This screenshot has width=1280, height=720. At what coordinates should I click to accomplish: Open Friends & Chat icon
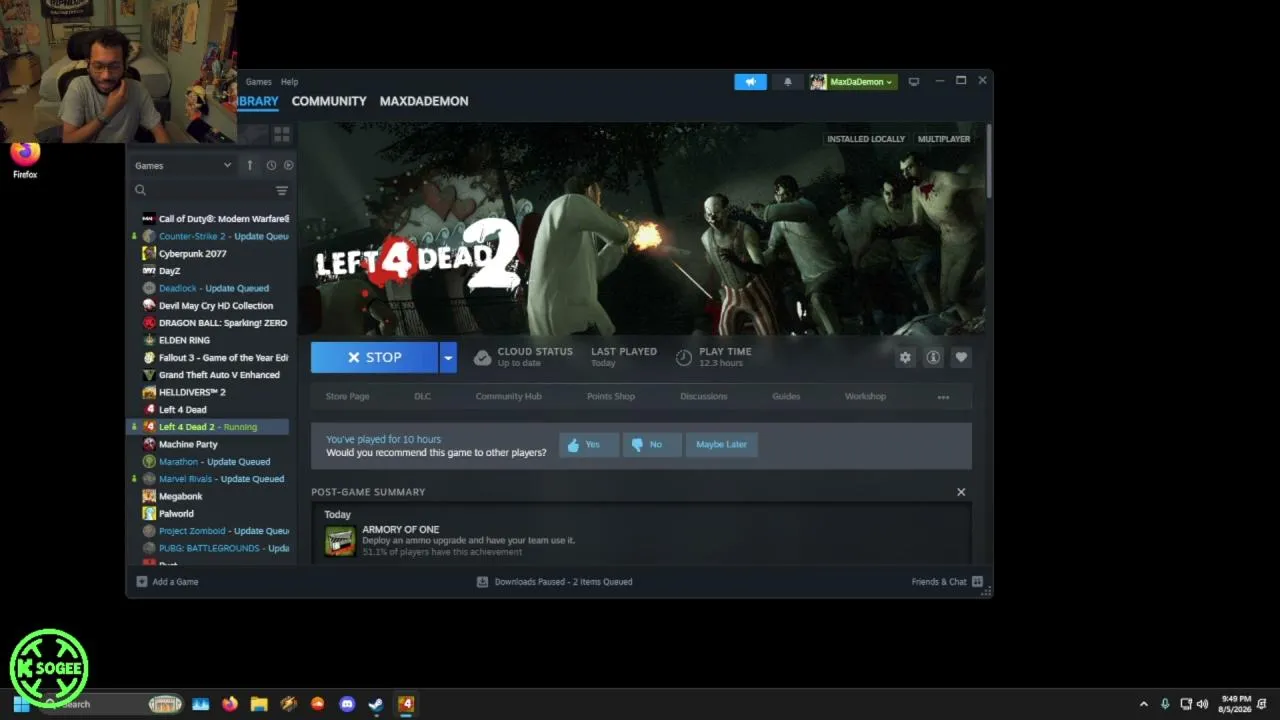click(x=977, y=582)
